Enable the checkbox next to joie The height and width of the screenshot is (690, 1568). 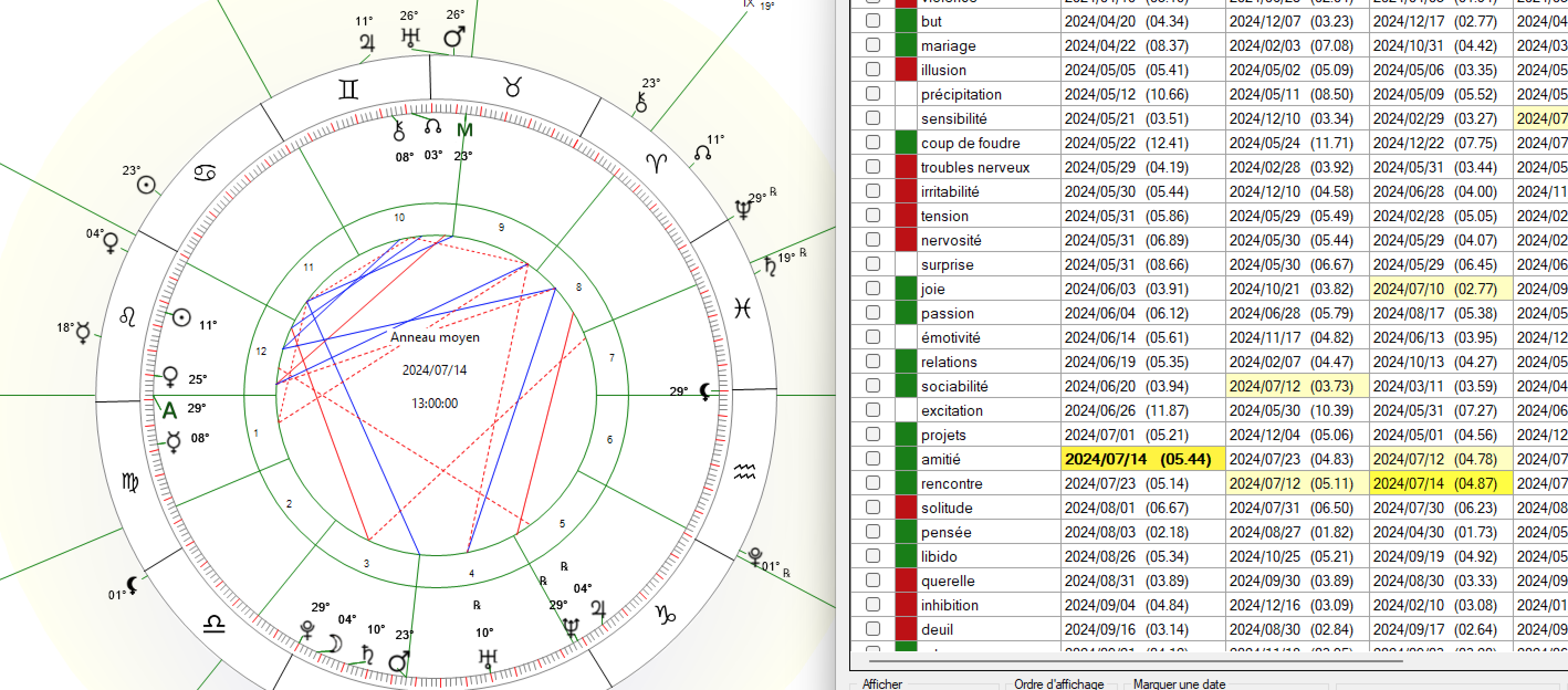click(x=872, y=289)
